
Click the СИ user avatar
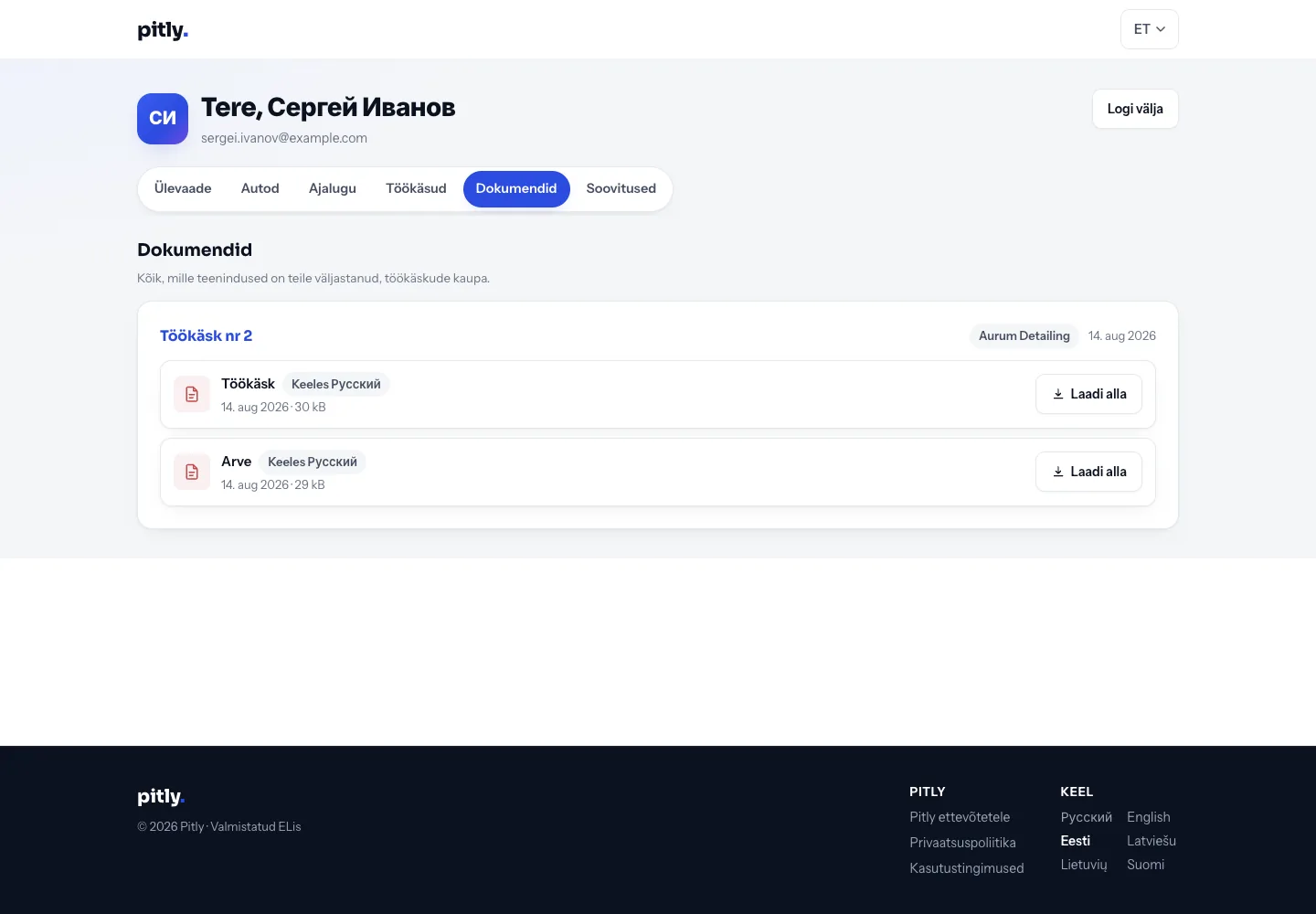tap(163, 119)
